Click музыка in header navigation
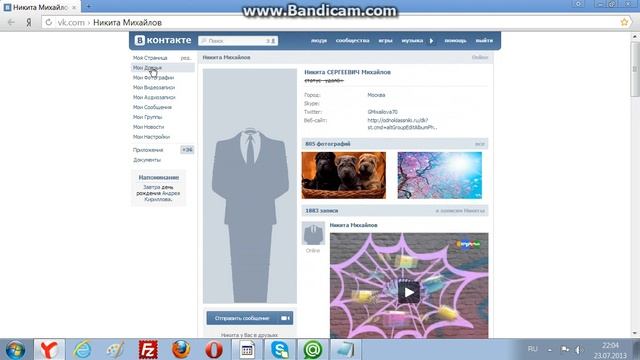Screen dimensions: 640x360 (412, 40)
